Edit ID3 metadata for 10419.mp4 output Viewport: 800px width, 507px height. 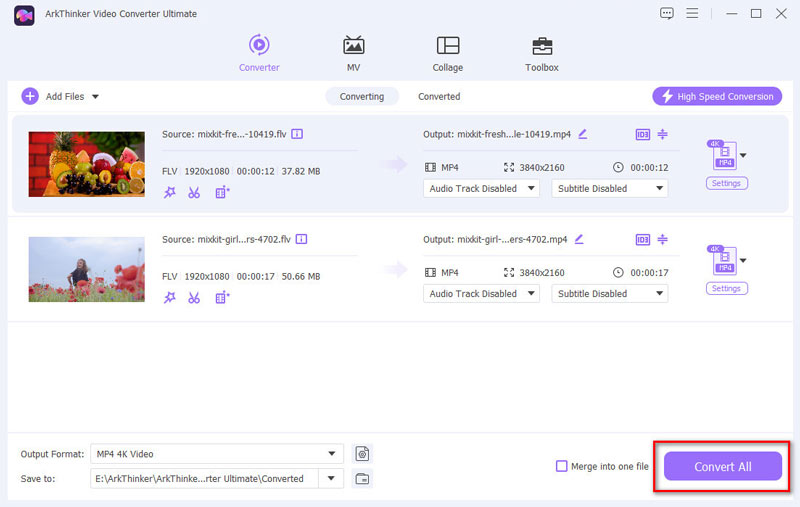tap(642, 135)
